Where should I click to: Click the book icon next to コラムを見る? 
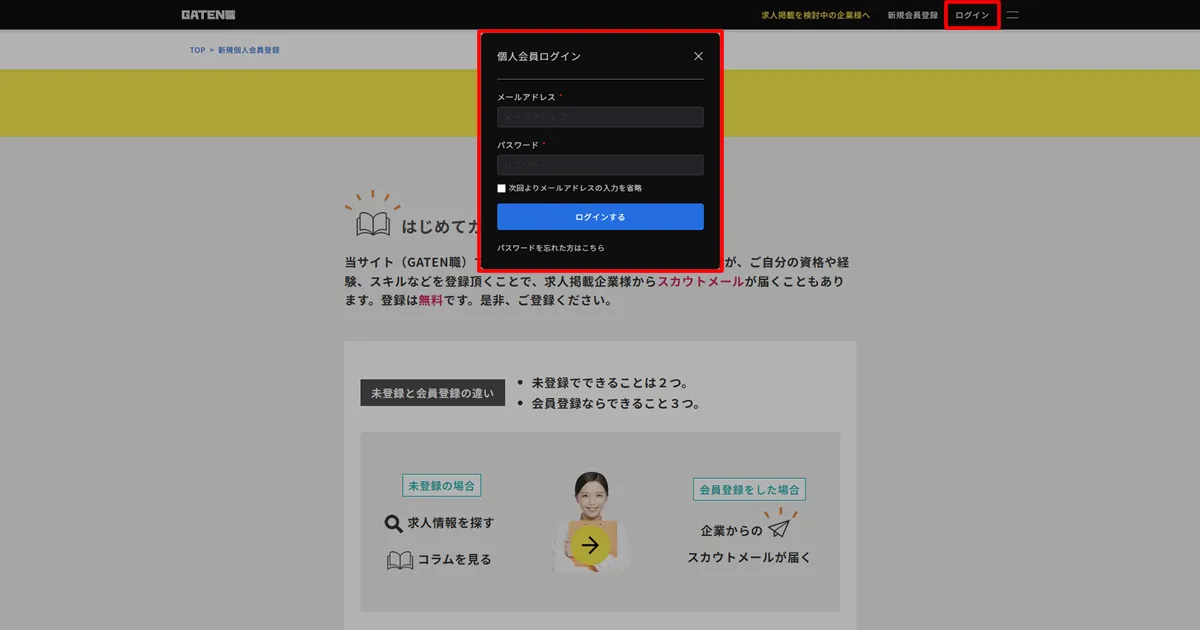click(x=398, y=559)
